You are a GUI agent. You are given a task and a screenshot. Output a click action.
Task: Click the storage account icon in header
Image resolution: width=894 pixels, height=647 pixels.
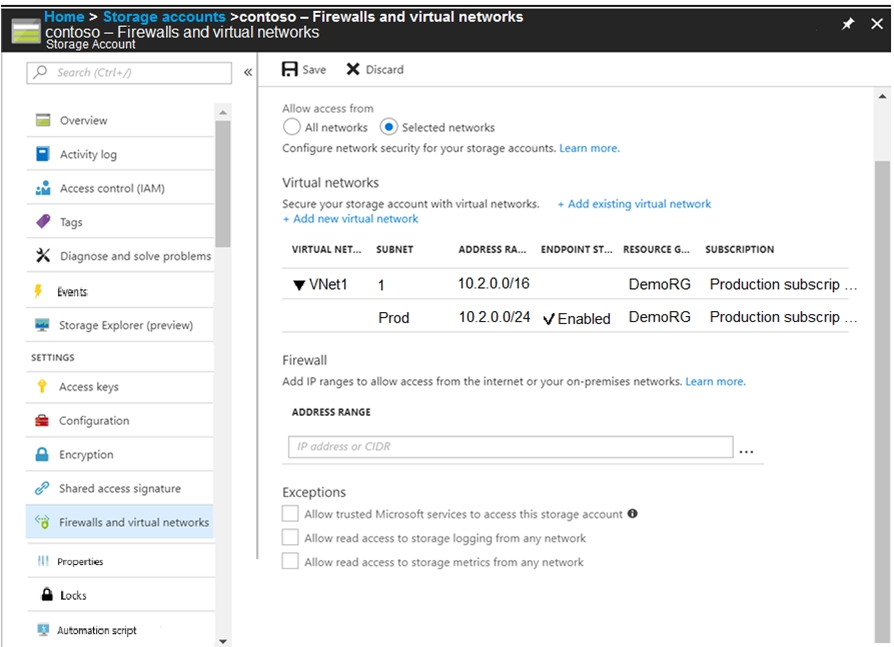click(26, 31)
